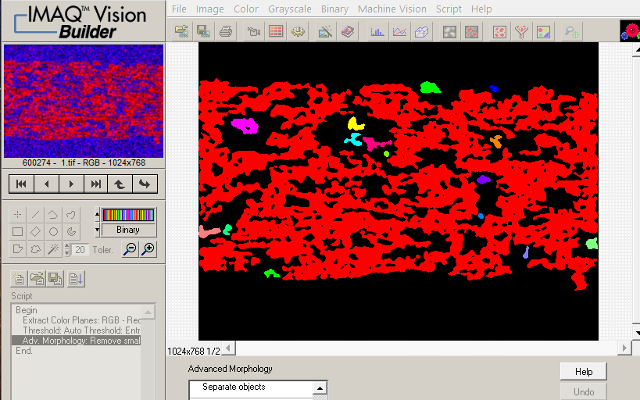Save the script with the floppy icon
640x400 pixels.
pos(55,279)
